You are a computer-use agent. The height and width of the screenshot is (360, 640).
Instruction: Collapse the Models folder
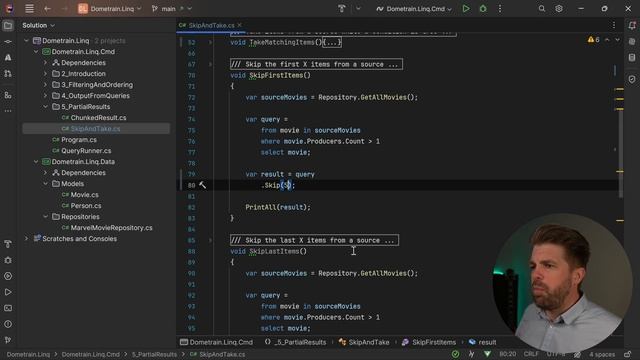(45, 184)
